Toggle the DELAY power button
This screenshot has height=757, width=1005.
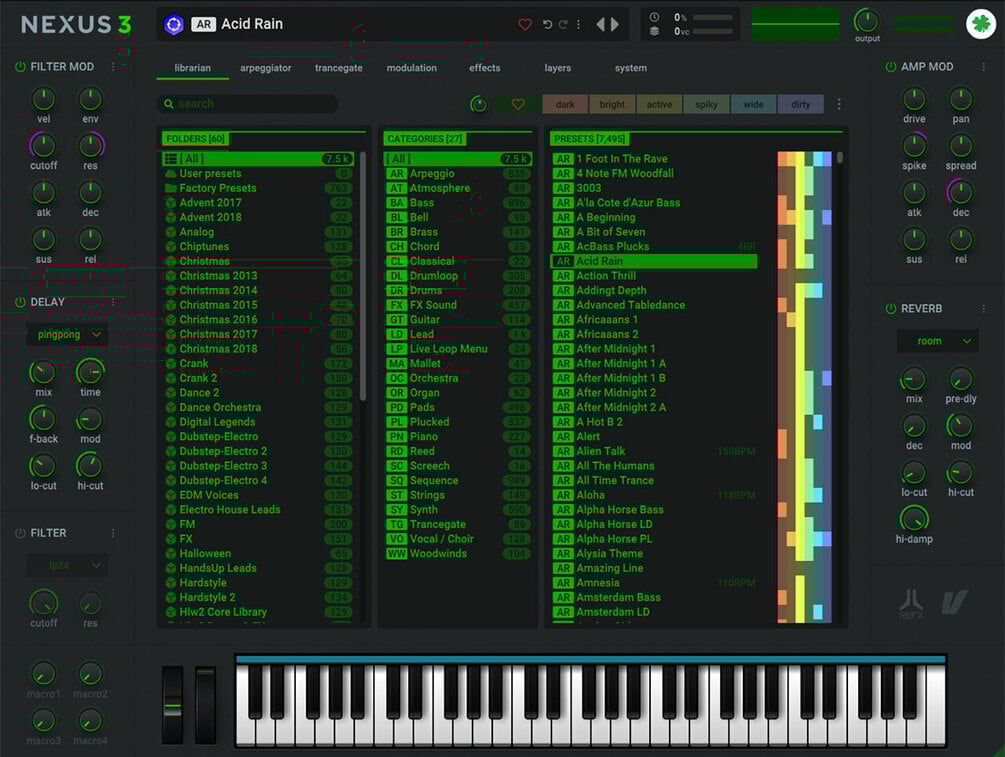pos(20,302)
